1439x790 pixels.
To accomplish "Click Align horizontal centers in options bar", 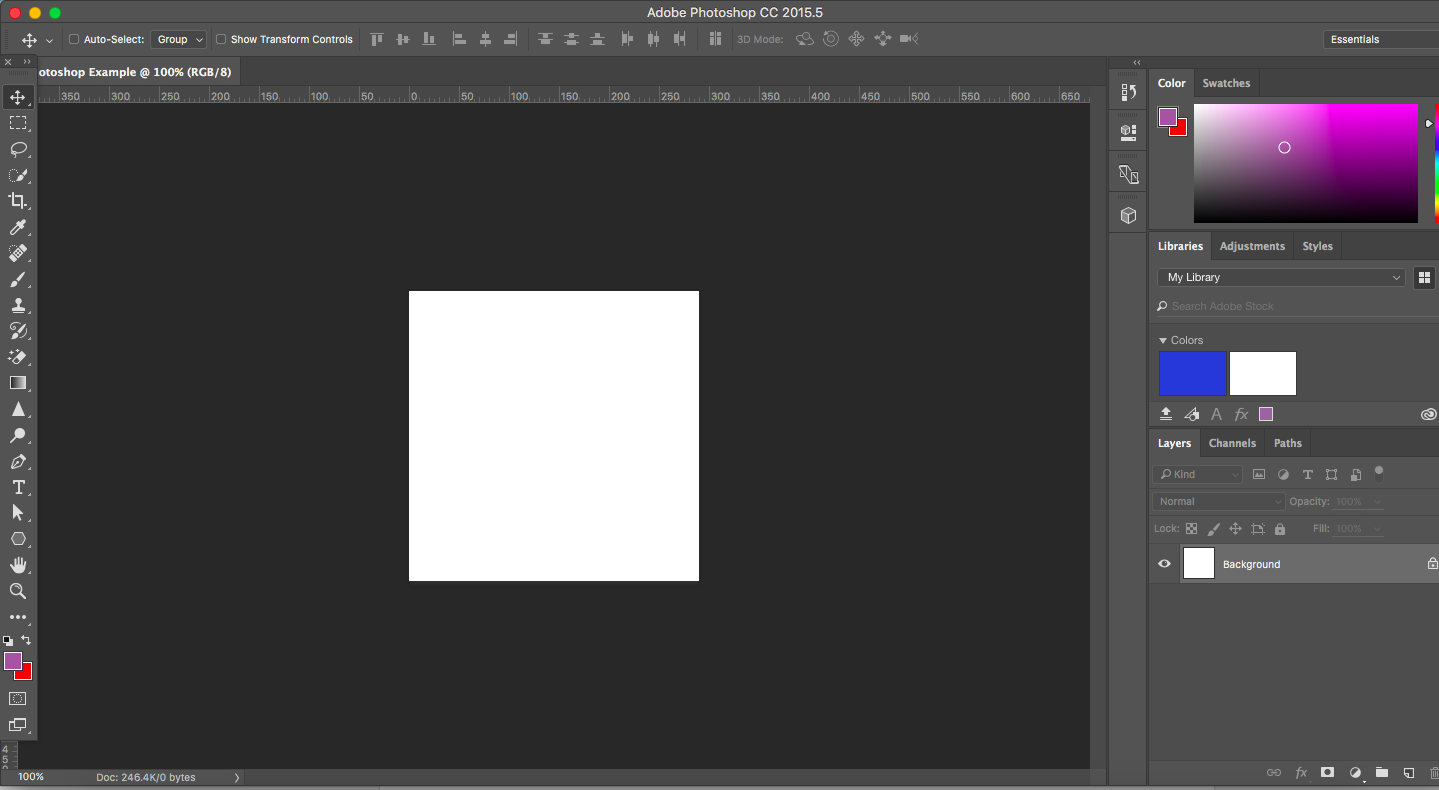I will click(x=485, y=39).
